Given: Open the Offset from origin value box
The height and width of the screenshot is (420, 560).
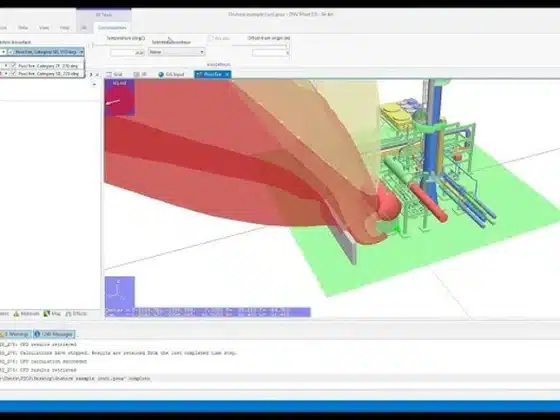Looking at the screenshot, I should pos(270,53).
